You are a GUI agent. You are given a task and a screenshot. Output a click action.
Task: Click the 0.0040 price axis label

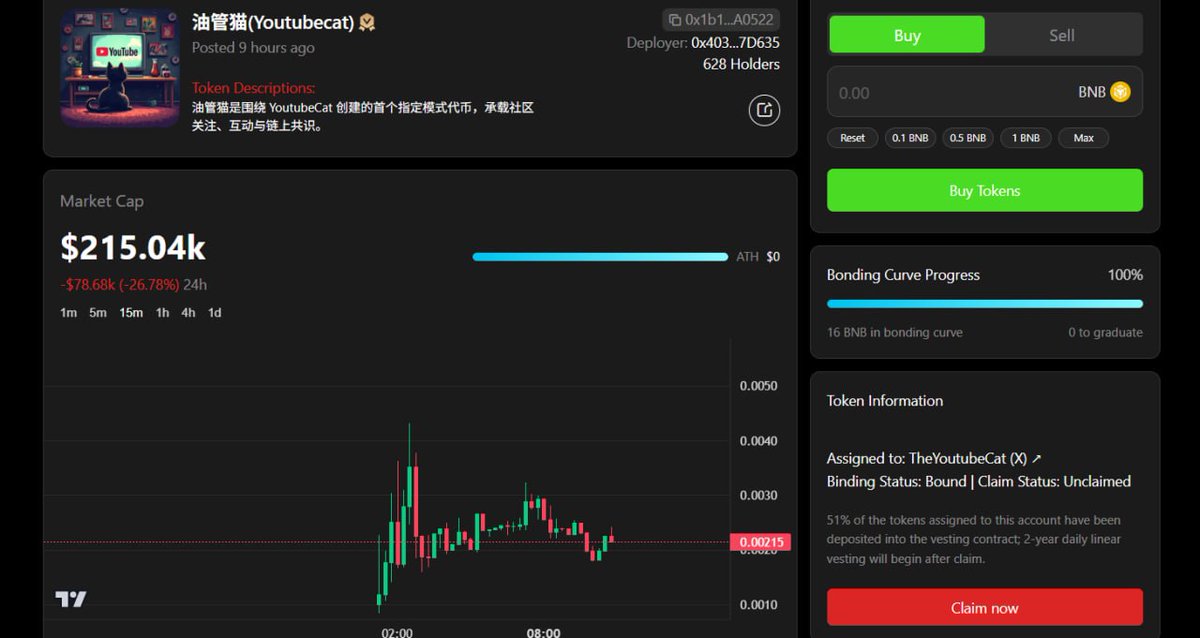[x=758, y=441]
